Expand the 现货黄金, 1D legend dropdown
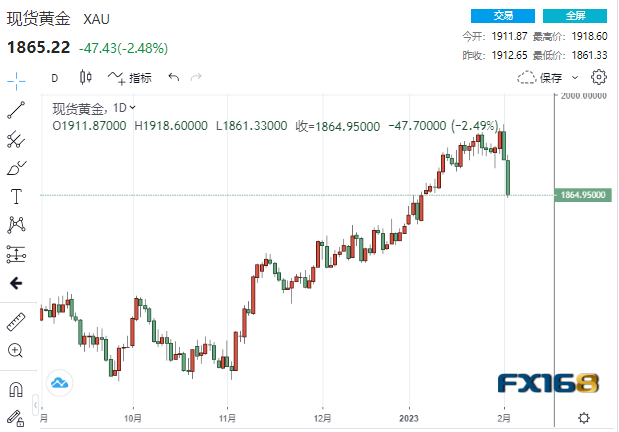Viewport: 619px width, 432px height. [133, 107]
